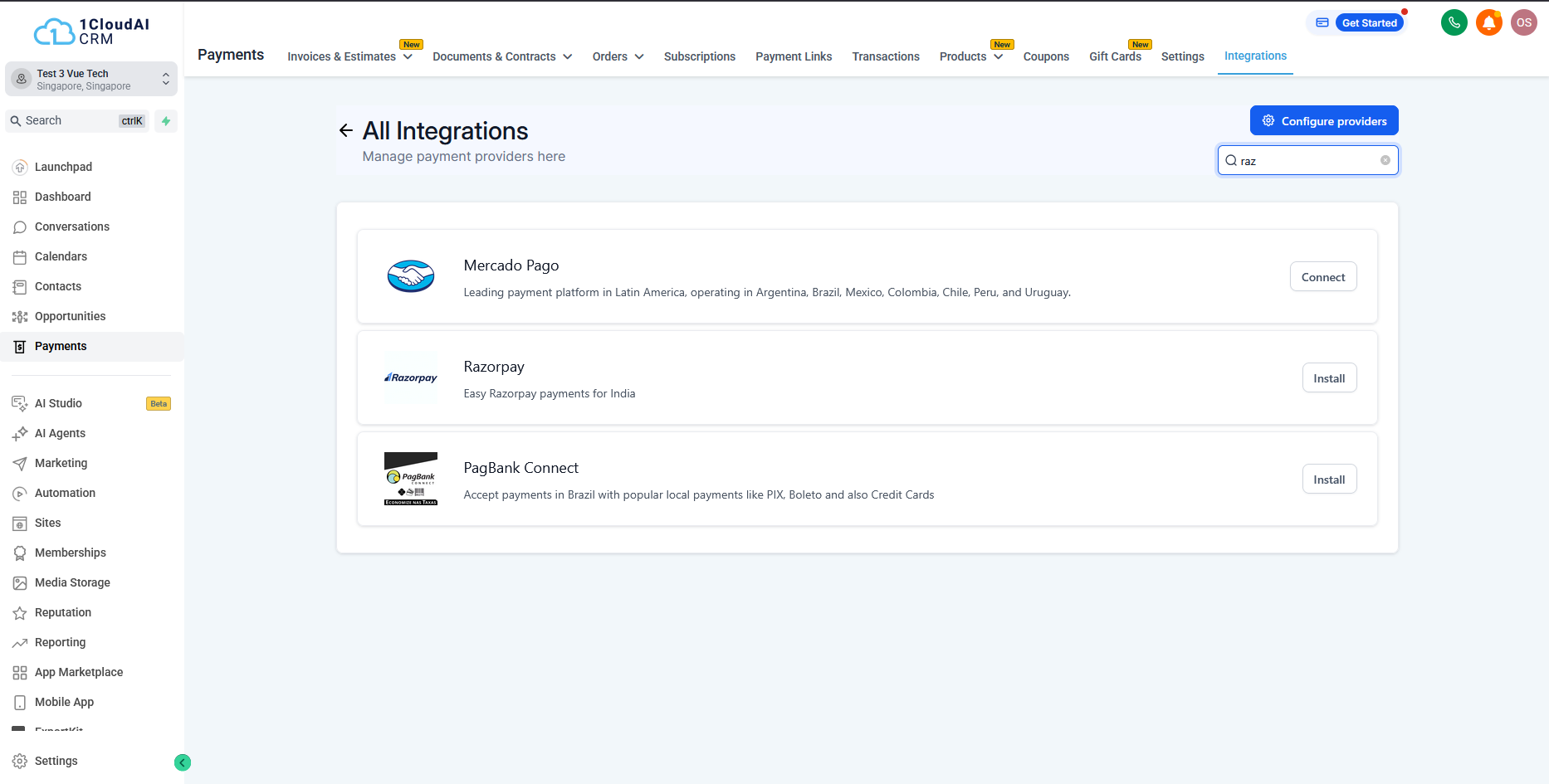This screenshot has height=784, width=1549.
Task: Open Opportunities in sidebar
Action: (x=71, y=316)
